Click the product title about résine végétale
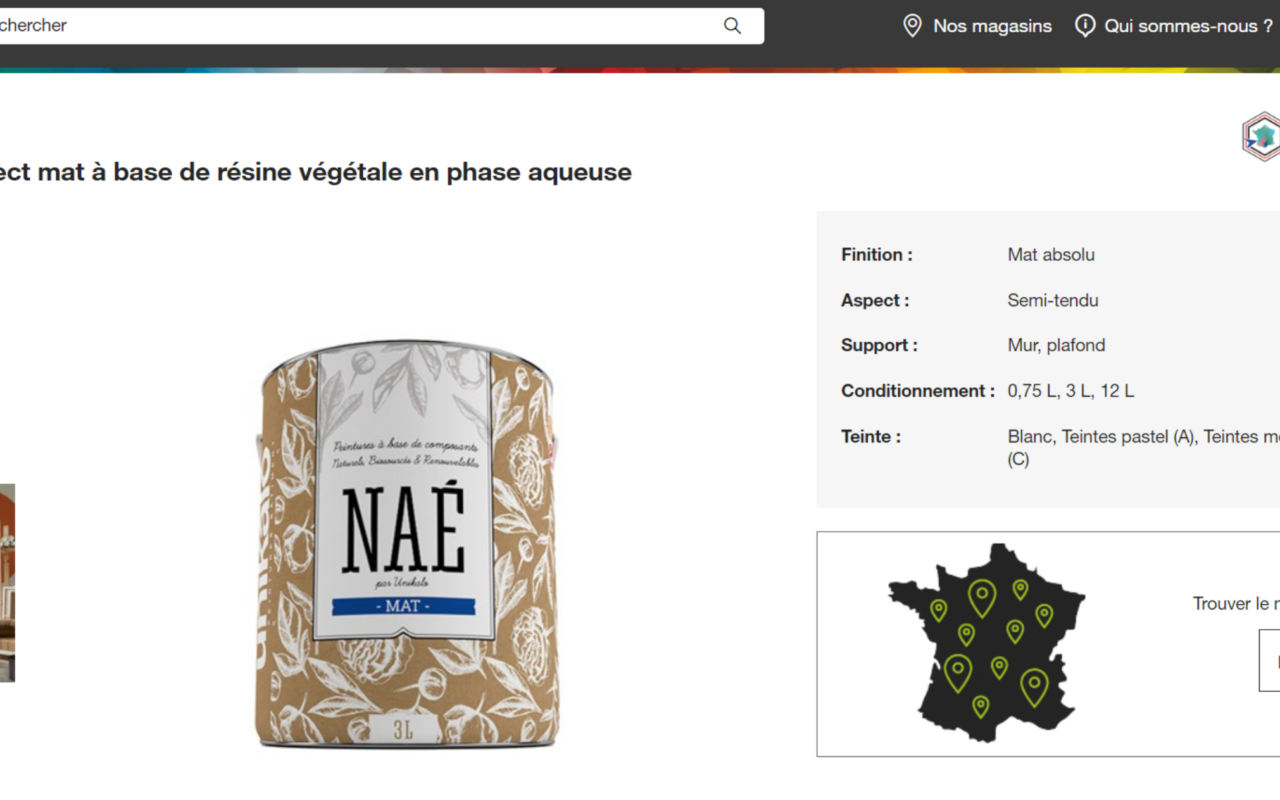The width and height of the screenshot is (1280, 800). point(316,172)
